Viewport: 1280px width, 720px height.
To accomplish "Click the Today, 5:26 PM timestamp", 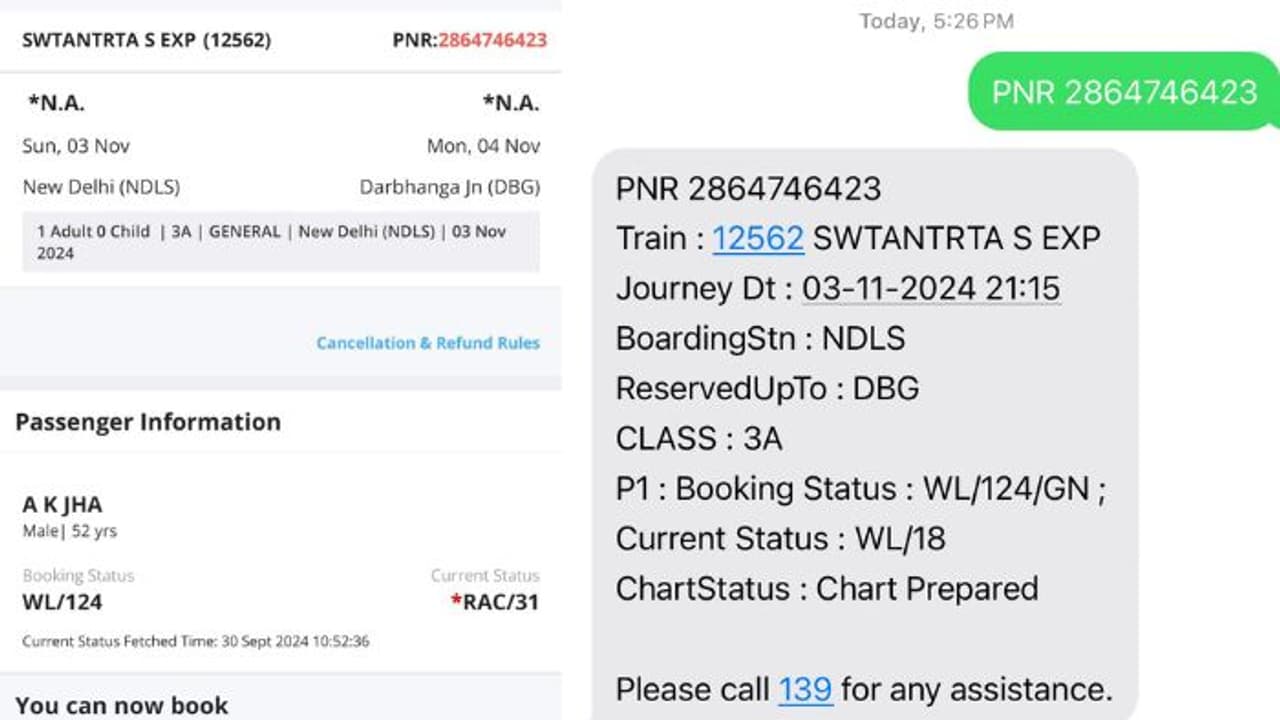I will tap(934, 20).
